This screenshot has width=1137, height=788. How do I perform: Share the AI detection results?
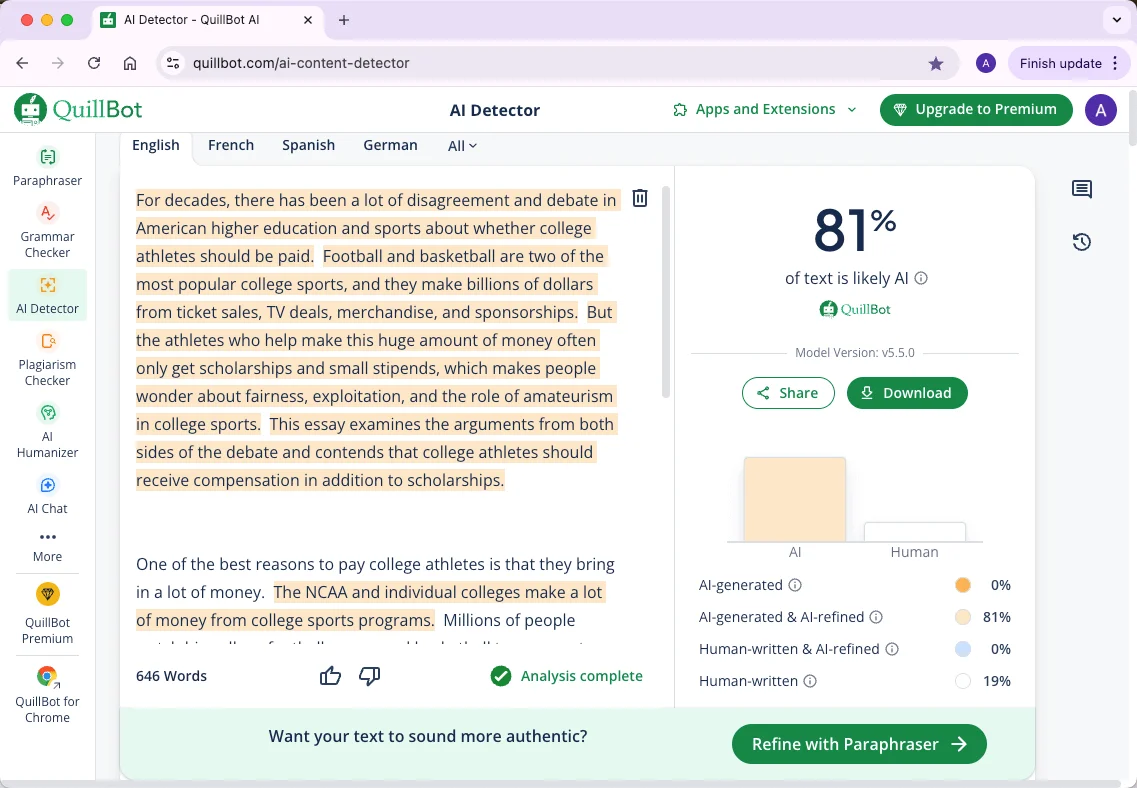pyautogui.click(x=788, y=393)
